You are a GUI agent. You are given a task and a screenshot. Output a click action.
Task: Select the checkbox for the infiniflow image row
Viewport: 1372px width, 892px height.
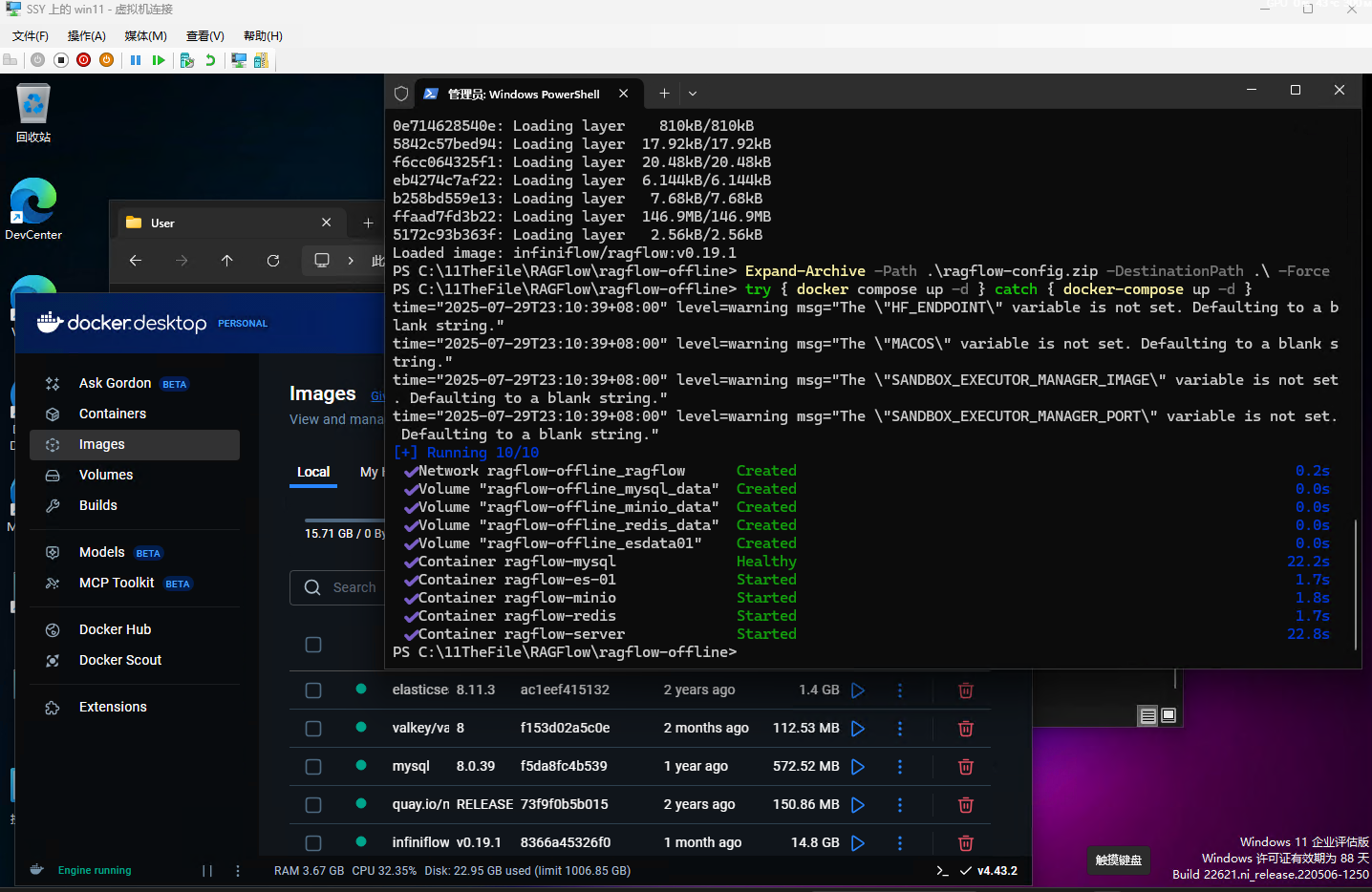click(x=313, y=843)
